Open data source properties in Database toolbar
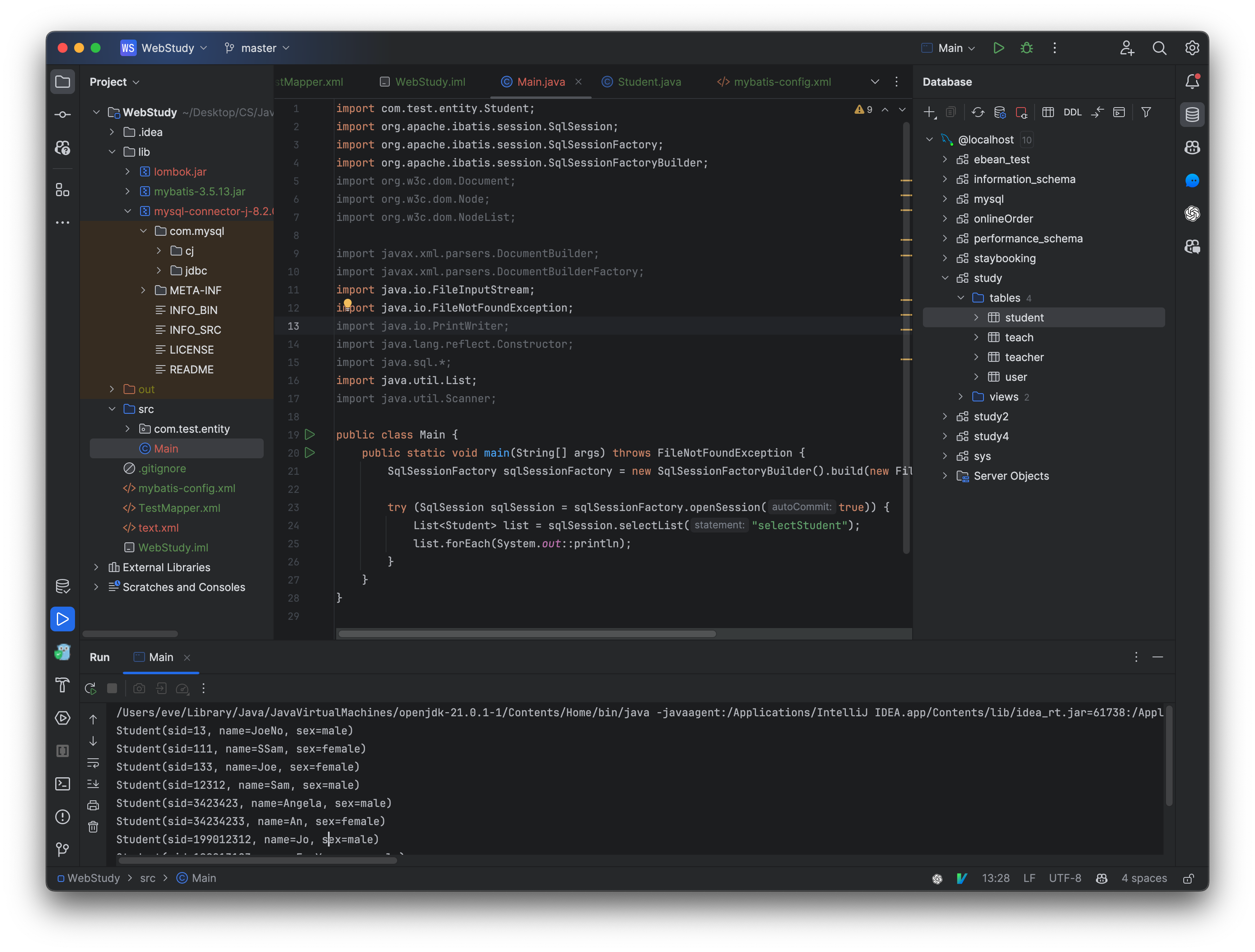1255x952 pixels. click(1000, 112)
